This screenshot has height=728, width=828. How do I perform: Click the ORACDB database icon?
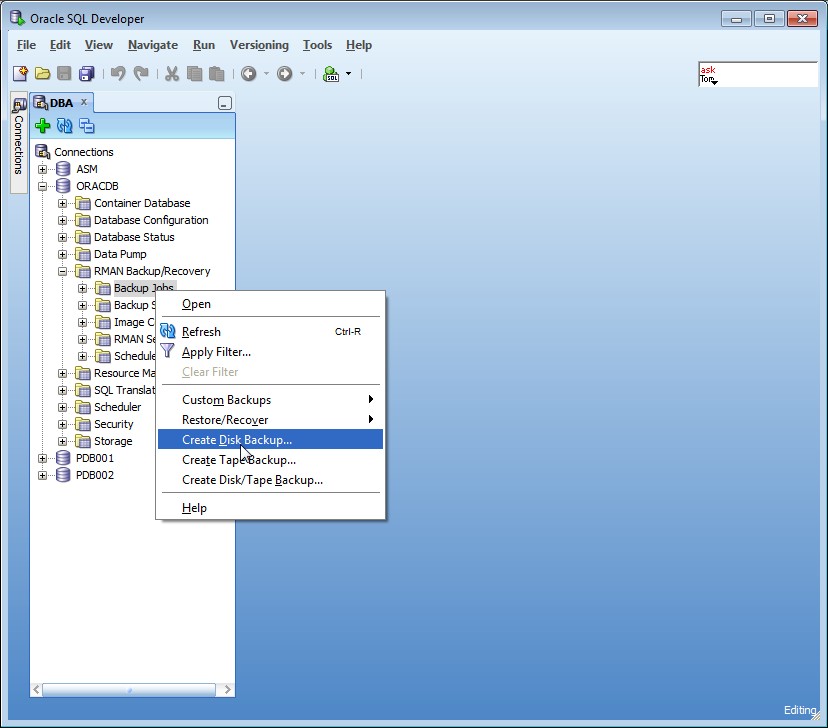(63, 186)
